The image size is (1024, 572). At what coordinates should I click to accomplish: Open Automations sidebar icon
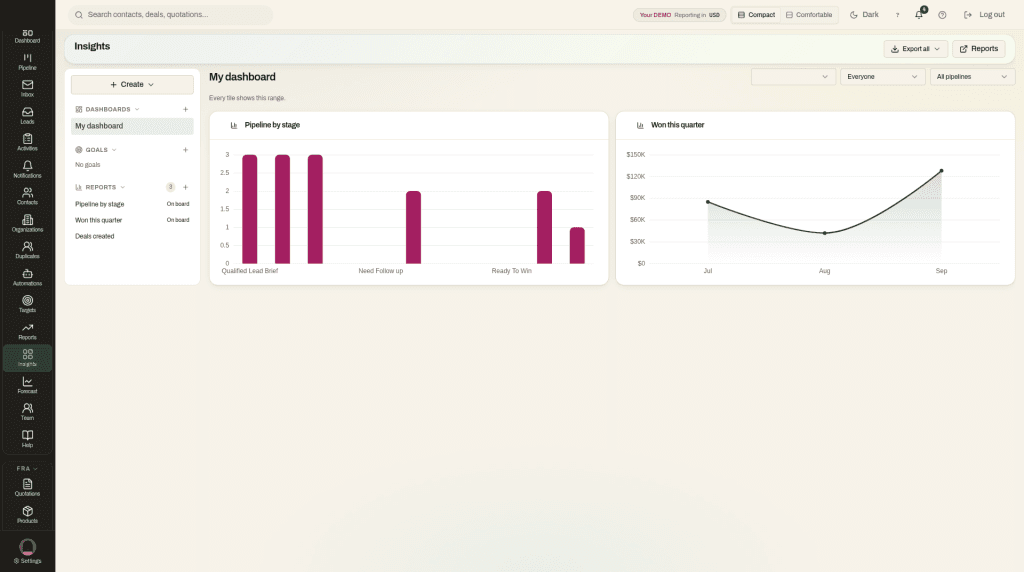point(27,278)
